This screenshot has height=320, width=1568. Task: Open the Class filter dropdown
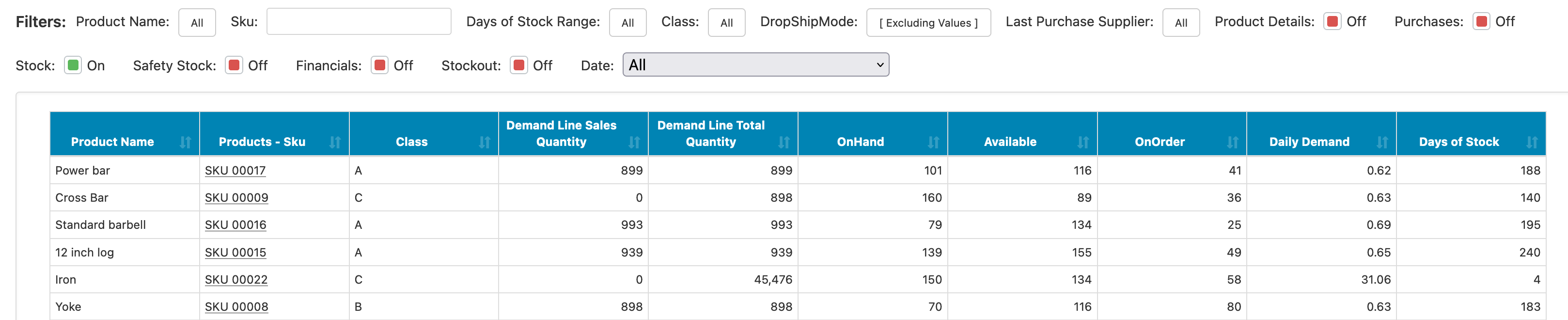[x=727, y=23]
